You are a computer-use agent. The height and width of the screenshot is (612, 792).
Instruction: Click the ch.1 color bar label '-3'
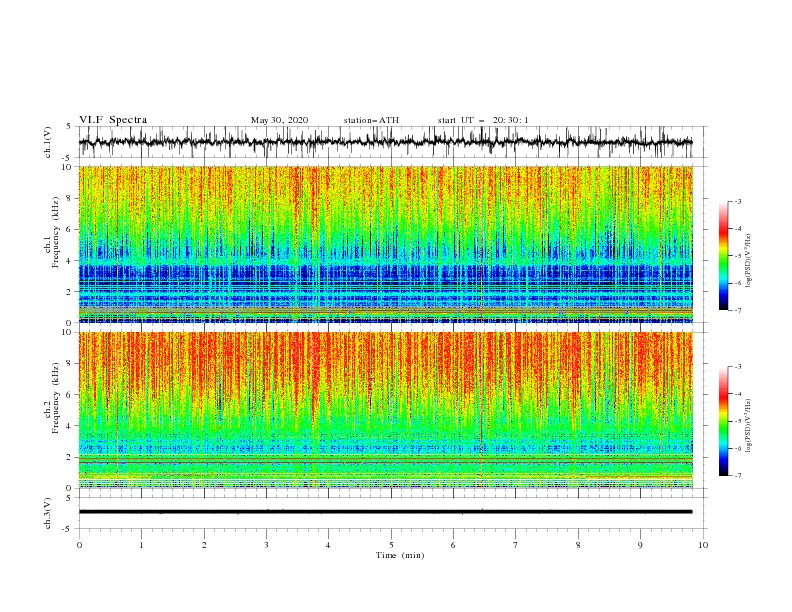737,201
